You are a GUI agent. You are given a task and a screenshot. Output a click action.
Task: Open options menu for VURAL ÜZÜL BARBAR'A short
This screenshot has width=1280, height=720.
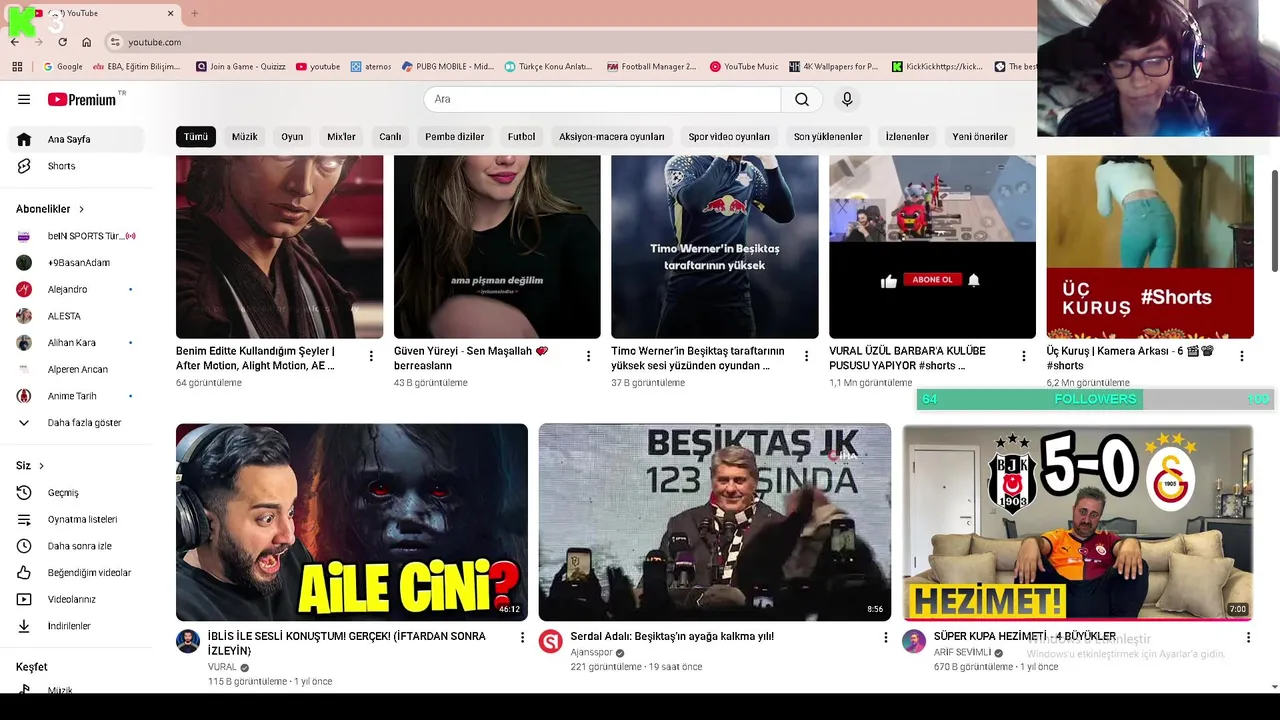(x=1023, y=356)
